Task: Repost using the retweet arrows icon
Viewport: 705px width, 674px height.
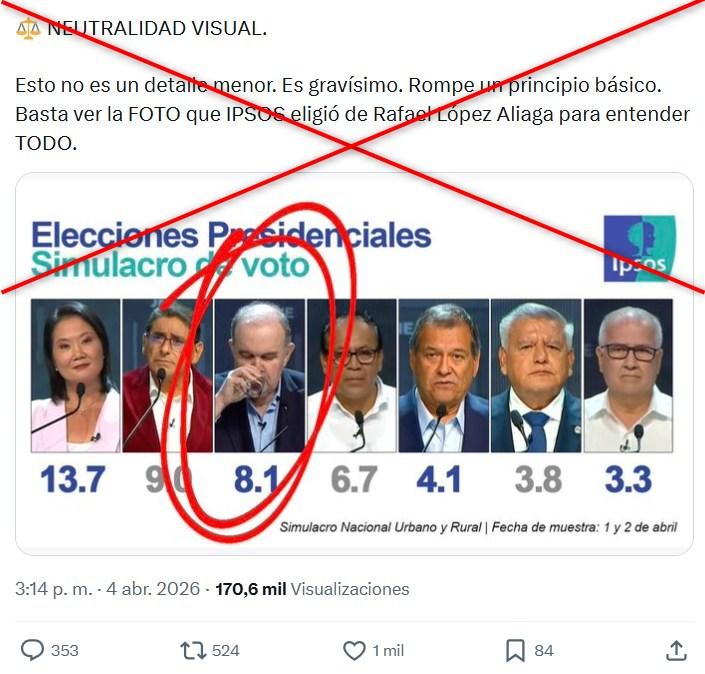Action: [193, 650]
